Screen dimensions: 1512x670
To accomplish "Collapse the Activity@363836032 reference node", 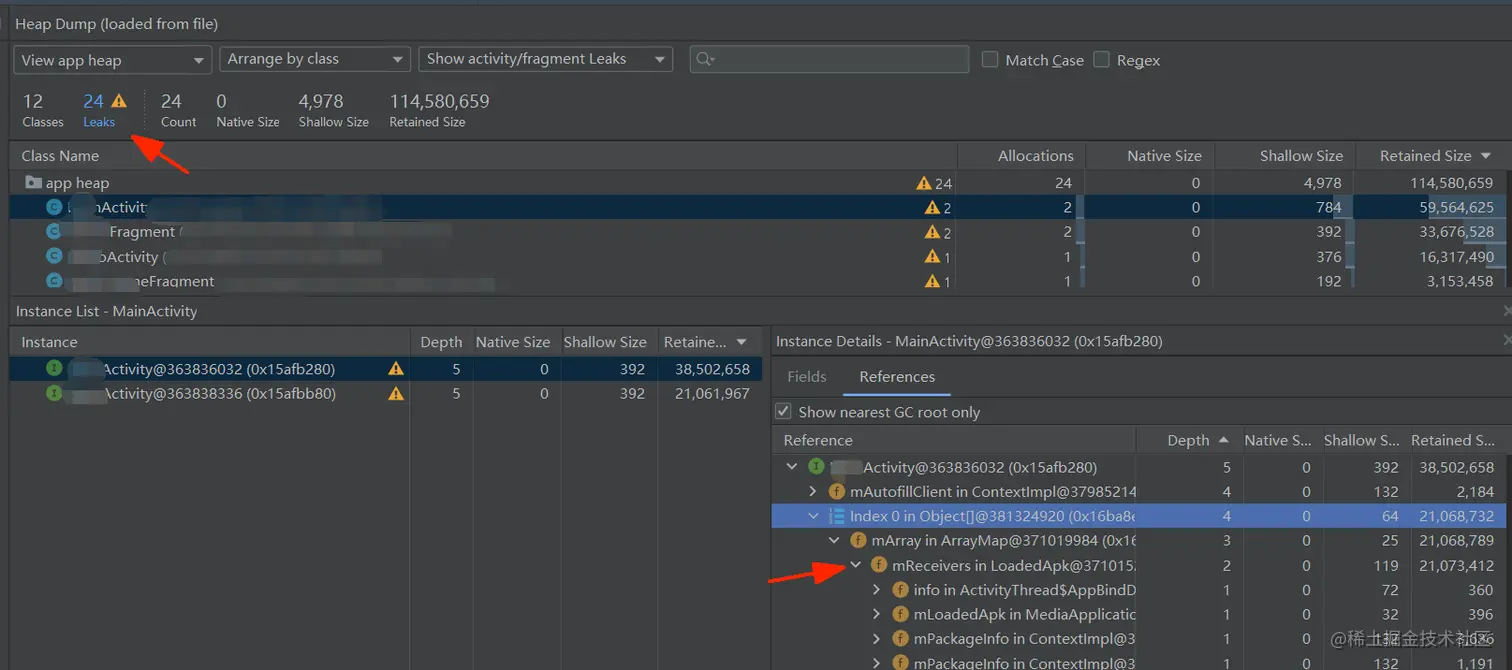I will [793, 467].
